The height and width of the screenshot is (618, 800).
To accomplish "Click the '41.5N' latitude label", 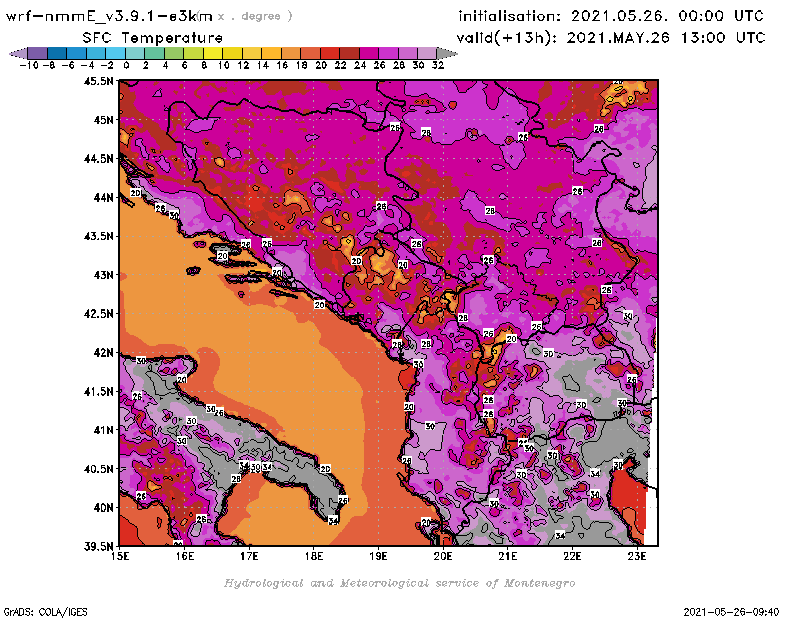I will click(98, 391).
